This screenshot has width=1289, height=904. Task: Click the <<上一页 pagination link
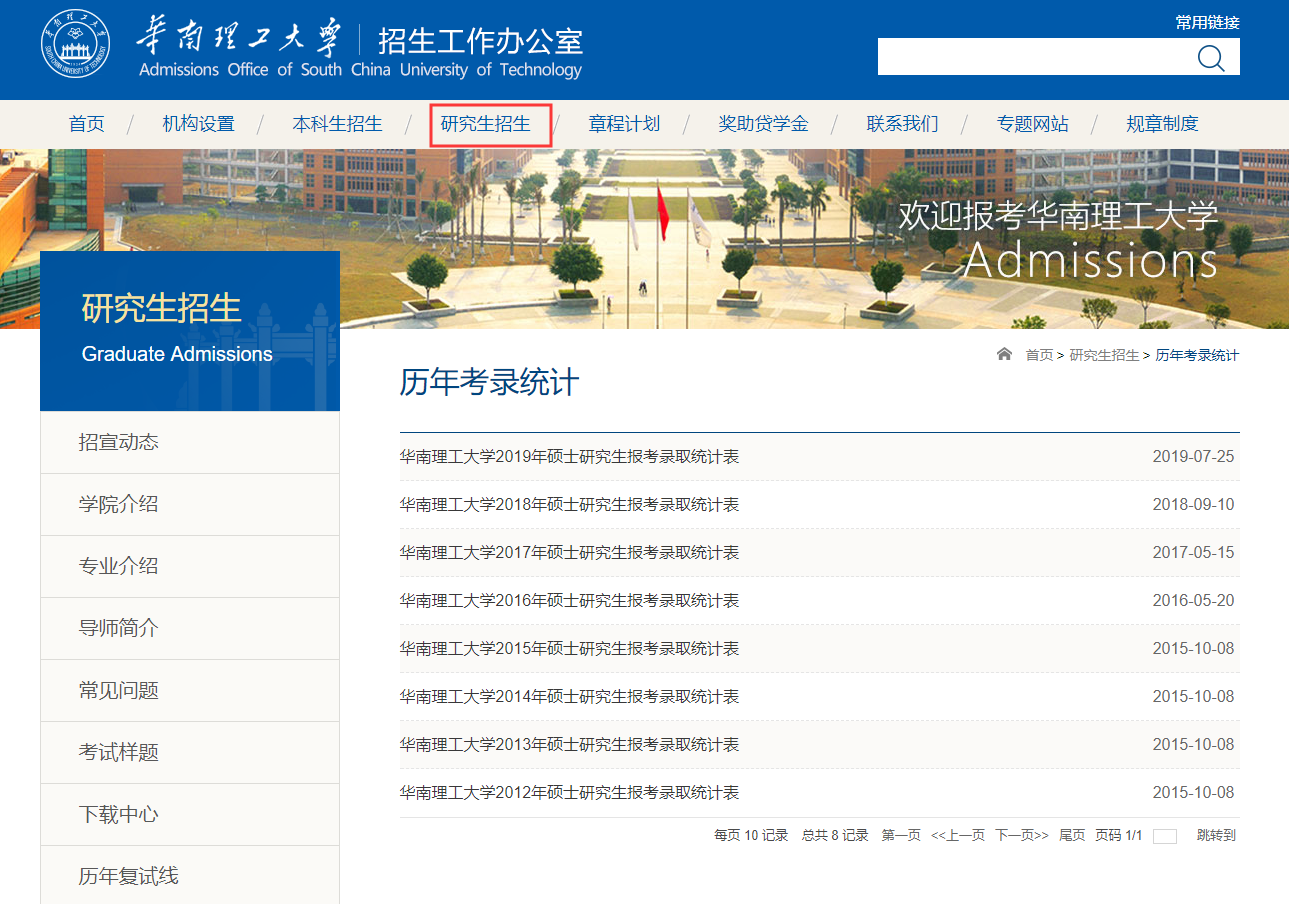[x=958, y=835]
